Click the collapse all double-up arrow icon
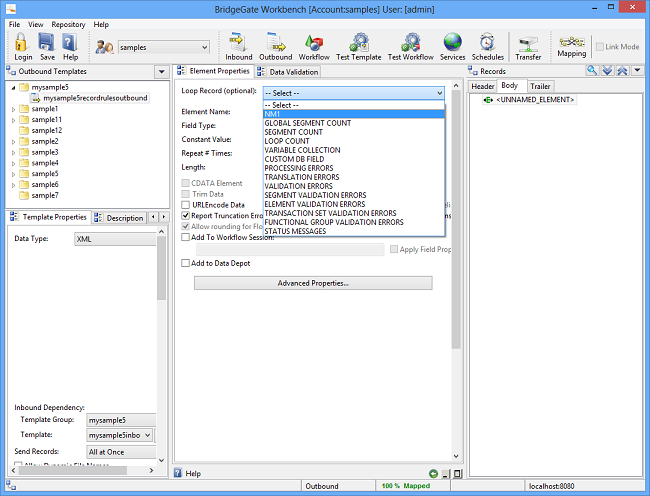Image resolution: width=650 pixels, height=496 pixels. [622, 70]
